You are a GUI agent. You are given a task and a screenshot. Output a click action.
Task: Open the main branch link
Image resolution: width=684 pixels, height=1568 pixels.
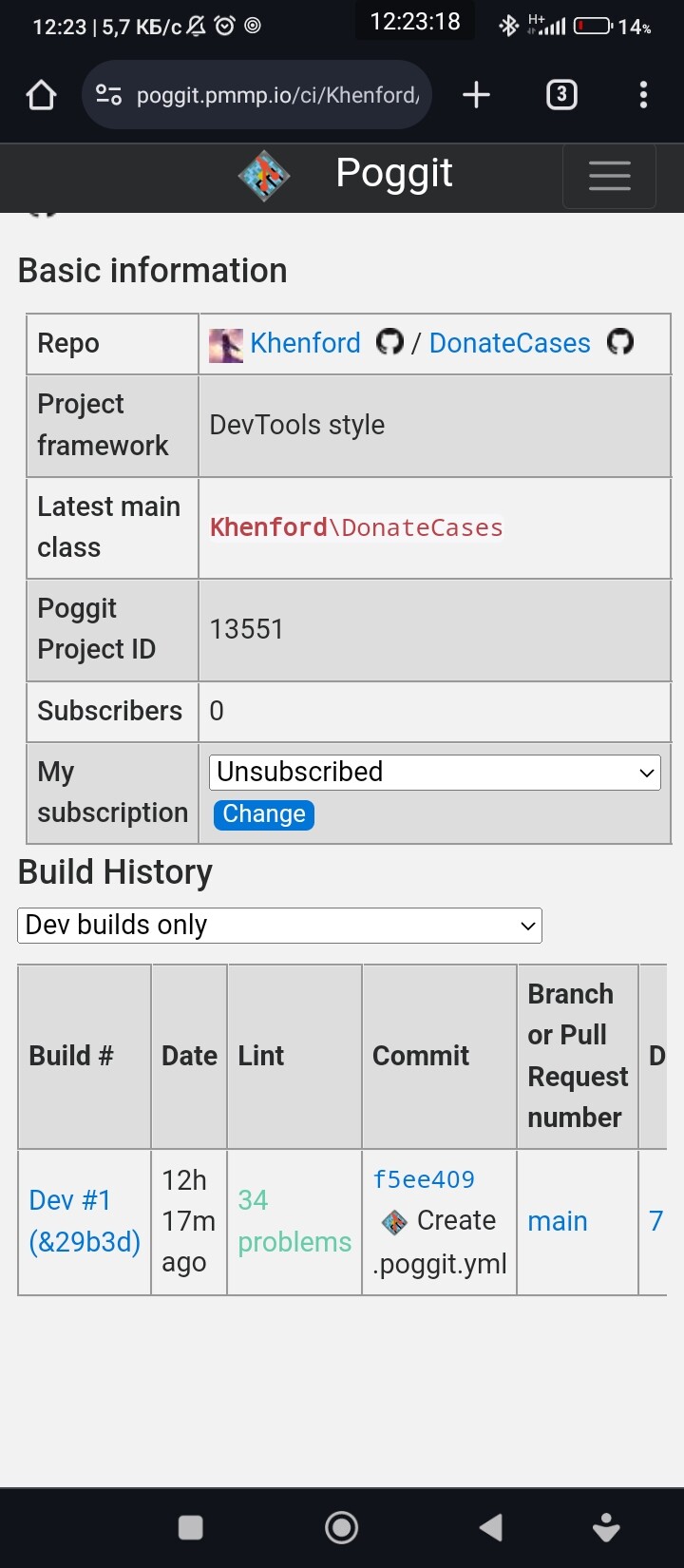pos(558,1221)
